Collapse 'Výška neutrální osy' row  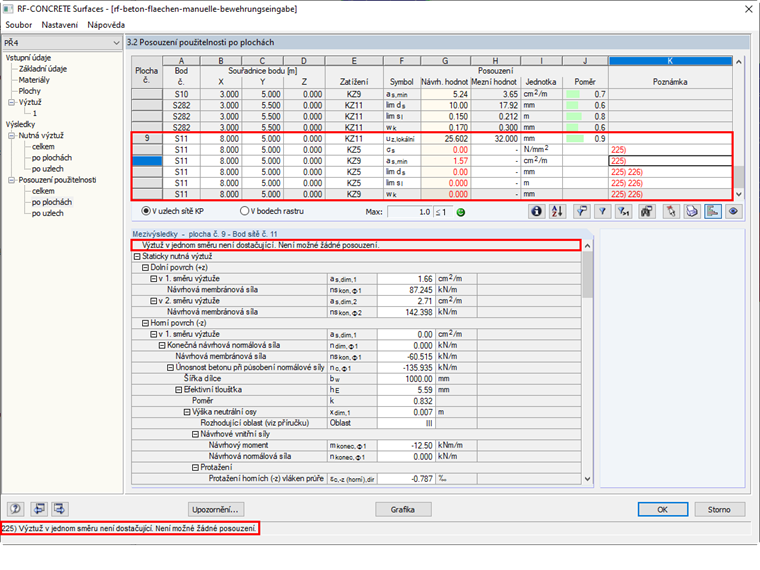187,412
